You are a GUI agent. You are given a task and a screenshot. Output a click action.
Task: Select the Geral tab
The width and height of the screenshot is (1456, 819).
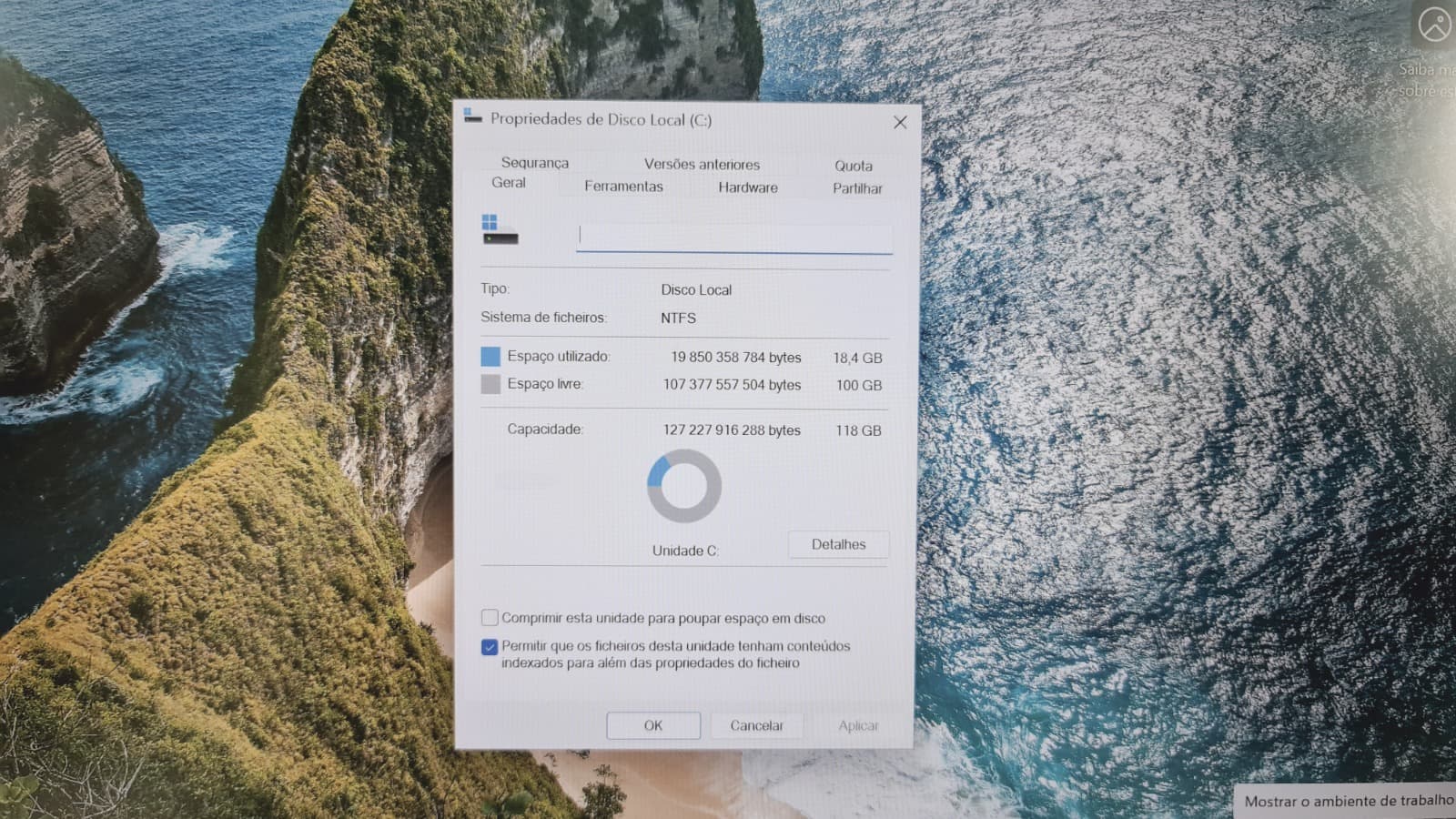point(509,182)
